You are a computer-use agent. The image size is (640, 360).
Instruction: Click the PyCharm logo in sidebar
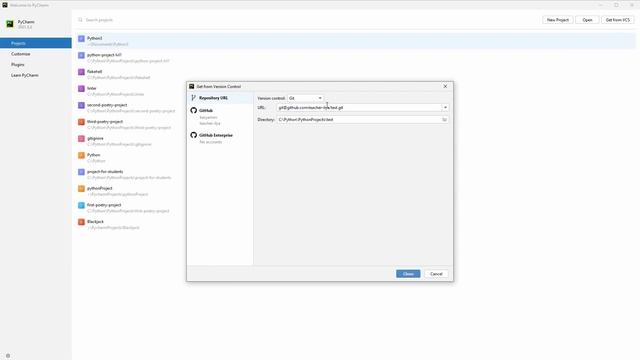10,24
